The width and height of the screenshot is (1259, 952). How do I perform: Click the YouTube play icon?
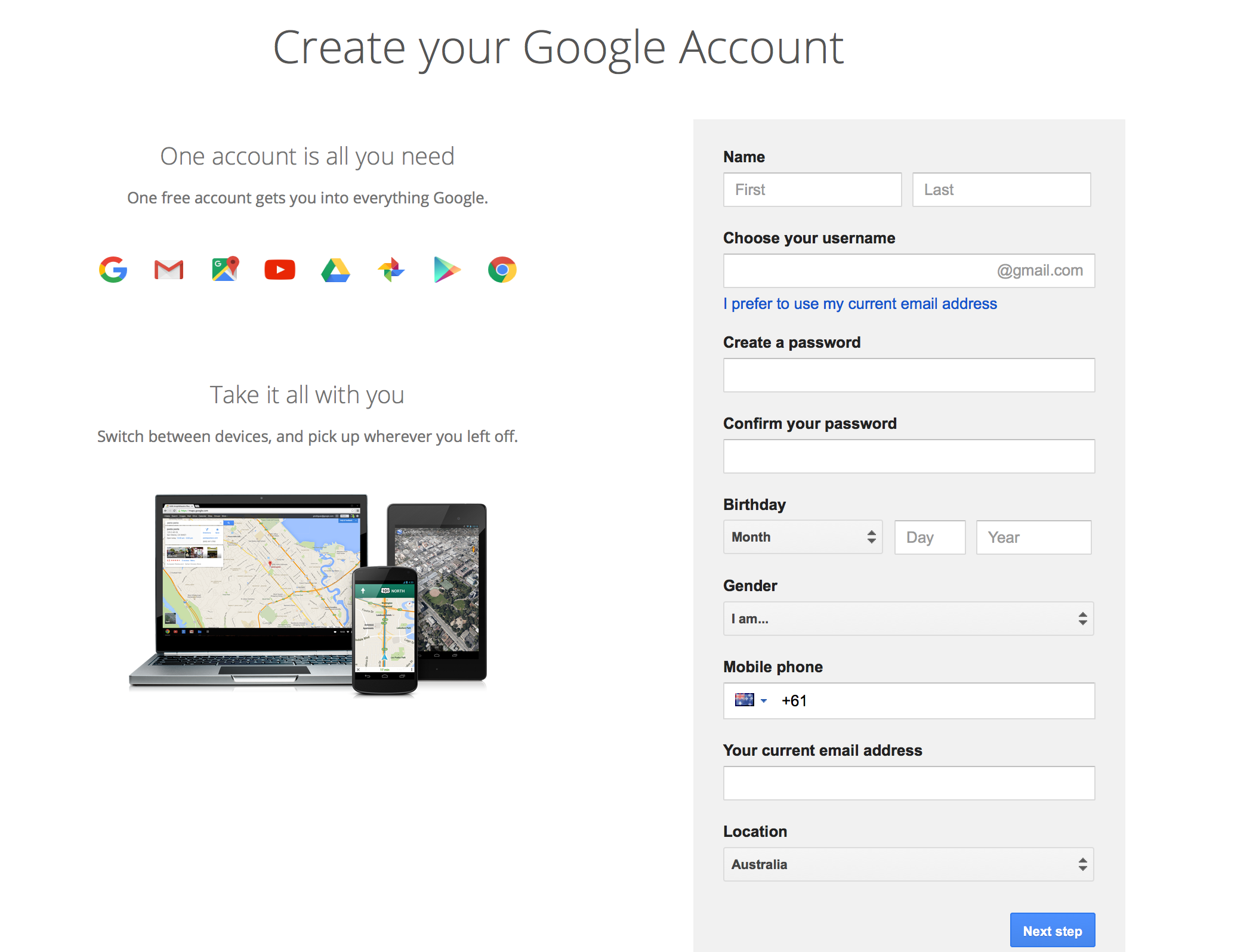pyautogui.click(x=280, y=270)
